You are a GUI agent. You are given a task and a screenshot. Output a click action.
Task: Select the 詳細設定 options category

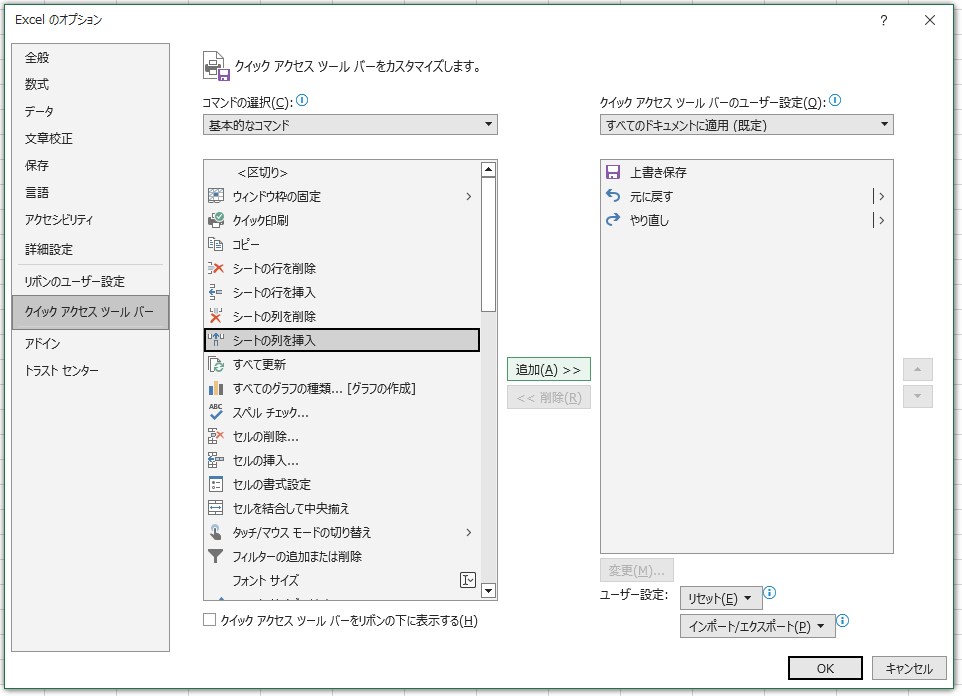tap(90, 249)
